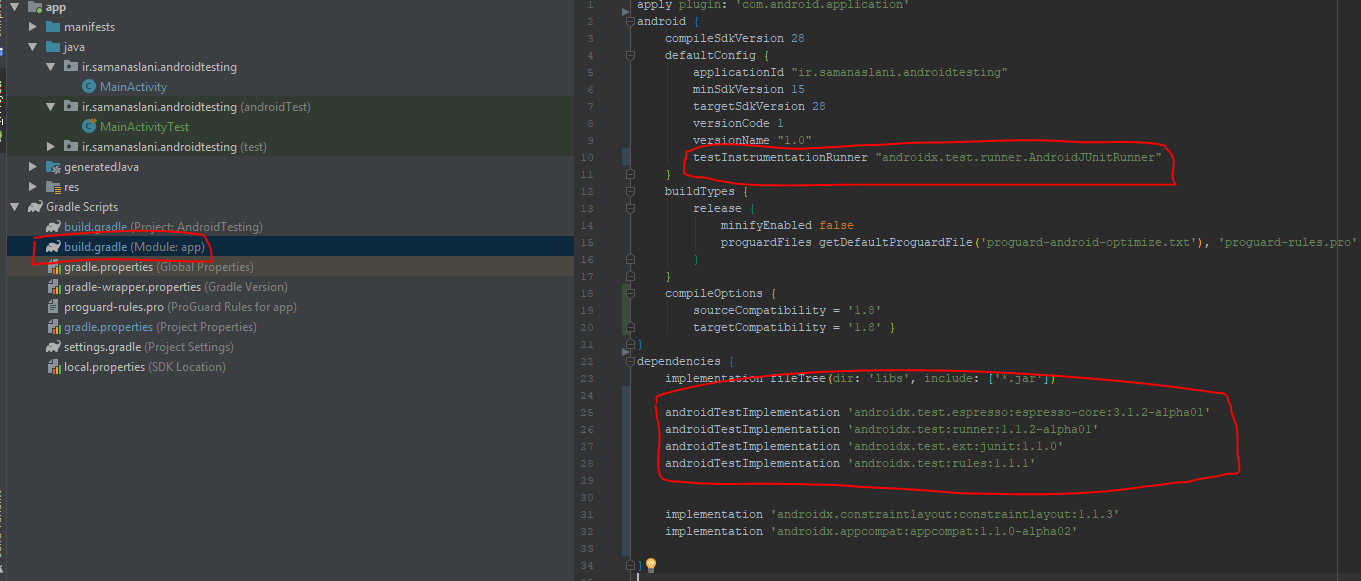
Task: Click the icon of gradle.properties (Project Properties)
Action: (x=54, y=327)
